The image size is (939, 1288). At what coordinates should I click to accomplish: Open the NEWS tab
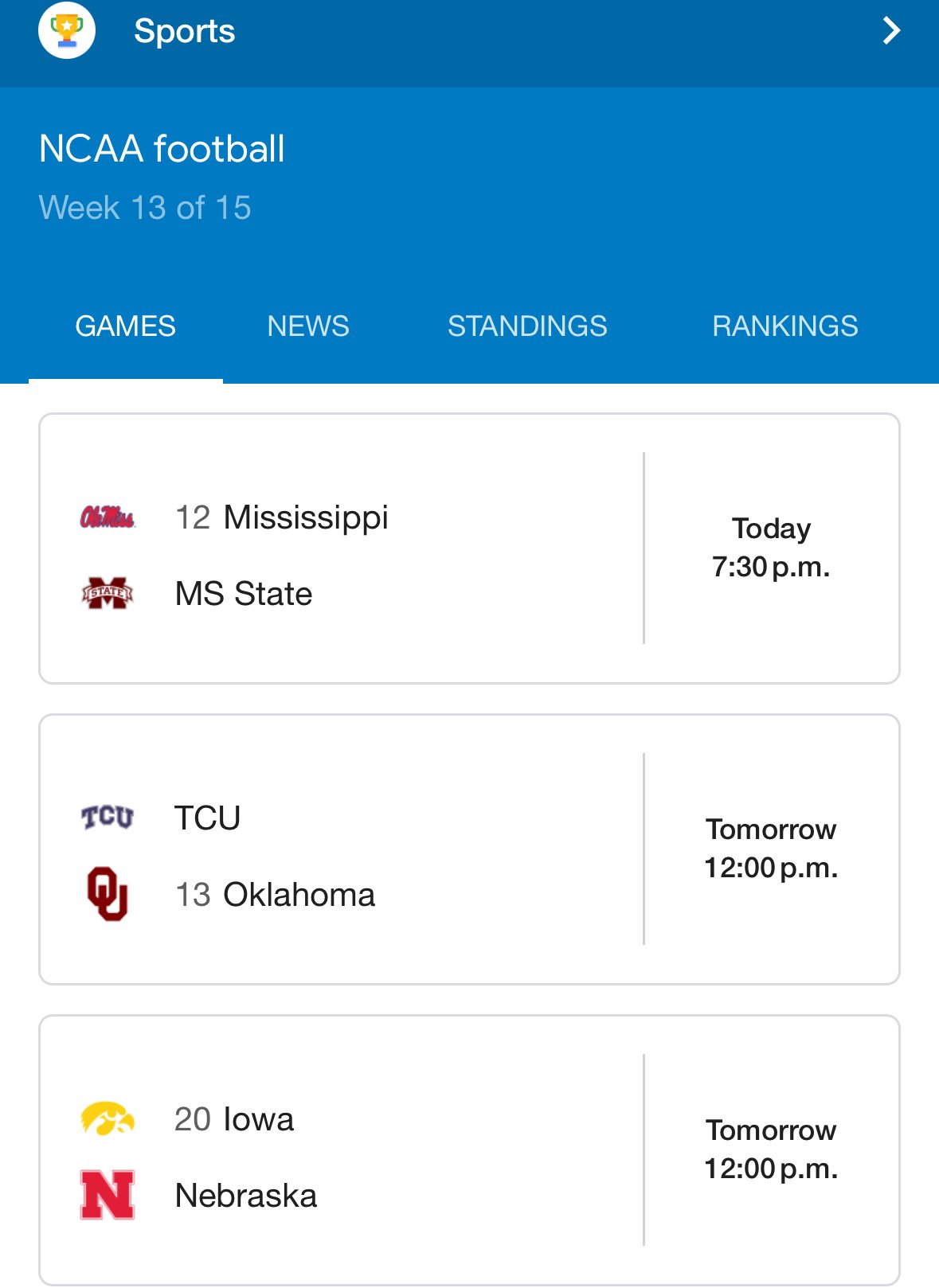pos(308,326)
